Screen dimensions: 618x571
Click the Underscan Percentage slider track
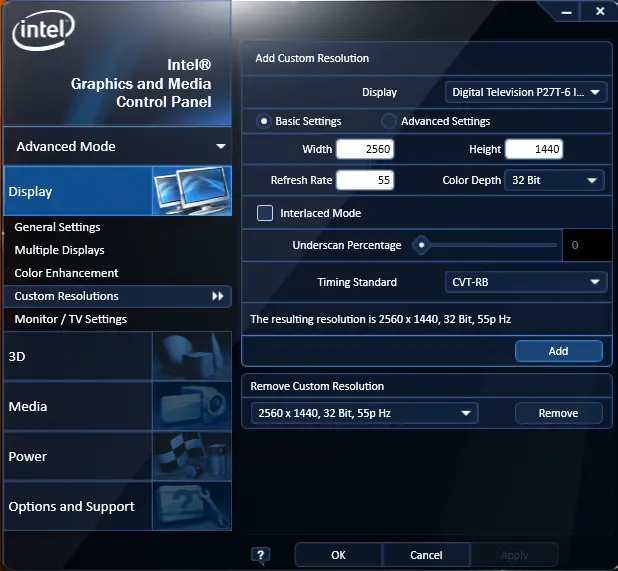(493, 245)
